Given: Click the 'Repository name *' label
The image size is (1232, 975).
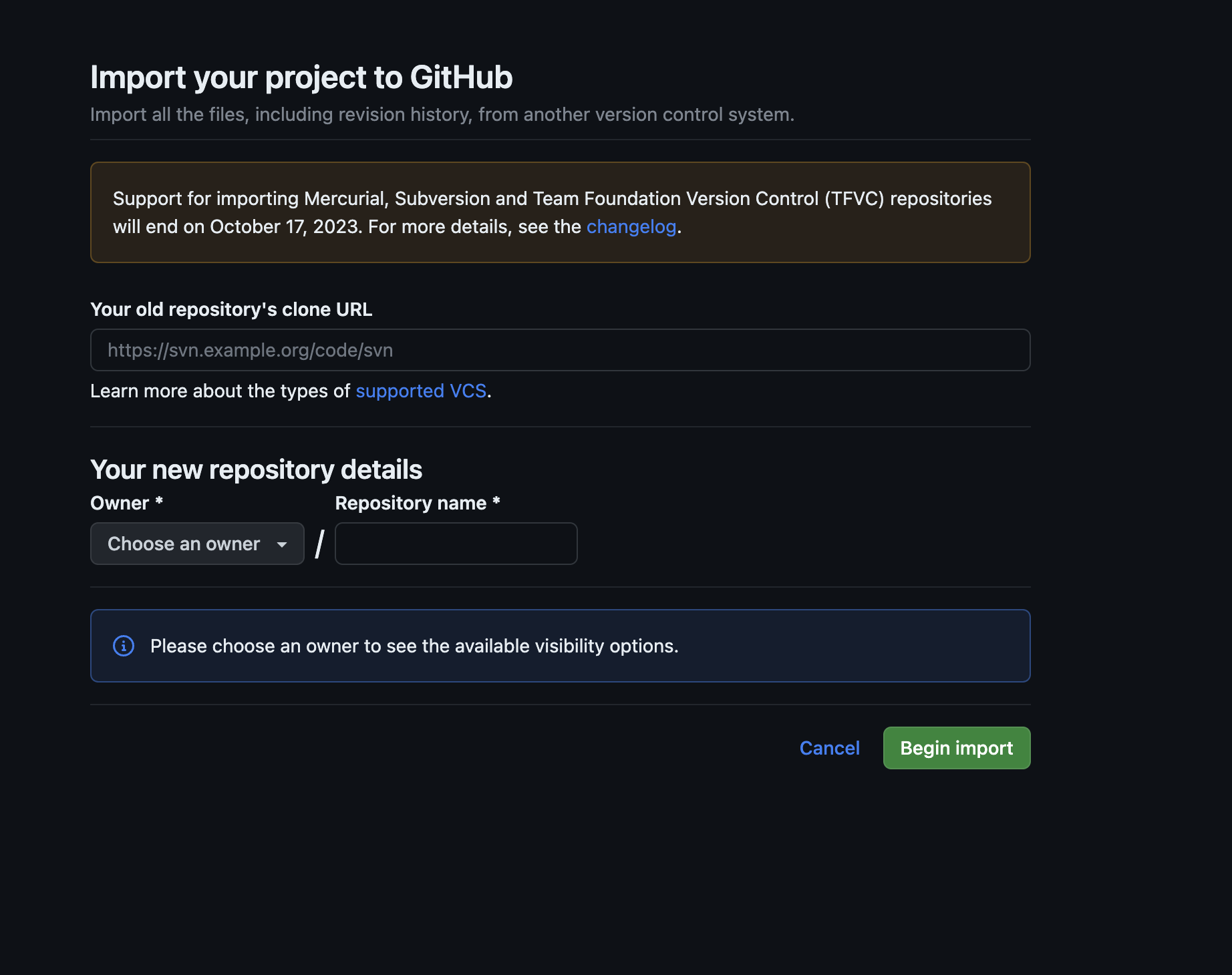Looking at the screenshot, I should (x=418, y=503).
